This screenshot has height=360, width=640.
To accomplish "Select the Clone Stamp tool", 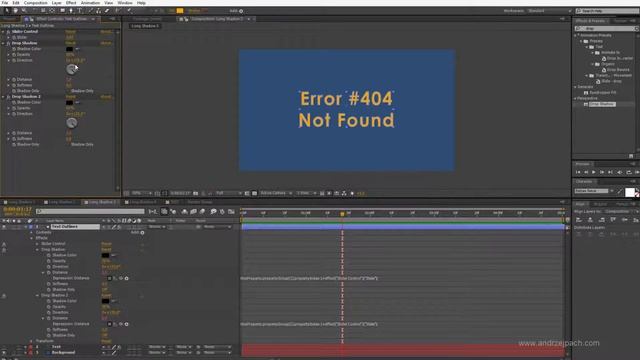I will point(98,11).
